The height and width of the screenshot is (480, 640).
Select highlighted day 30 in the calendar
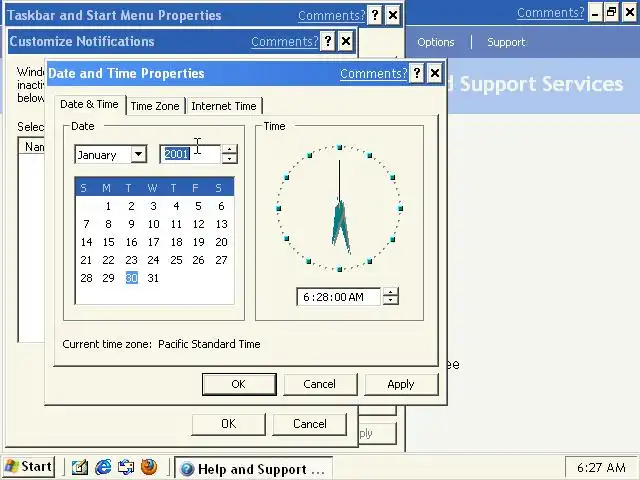pyautogui.click(x=131, y=278)
